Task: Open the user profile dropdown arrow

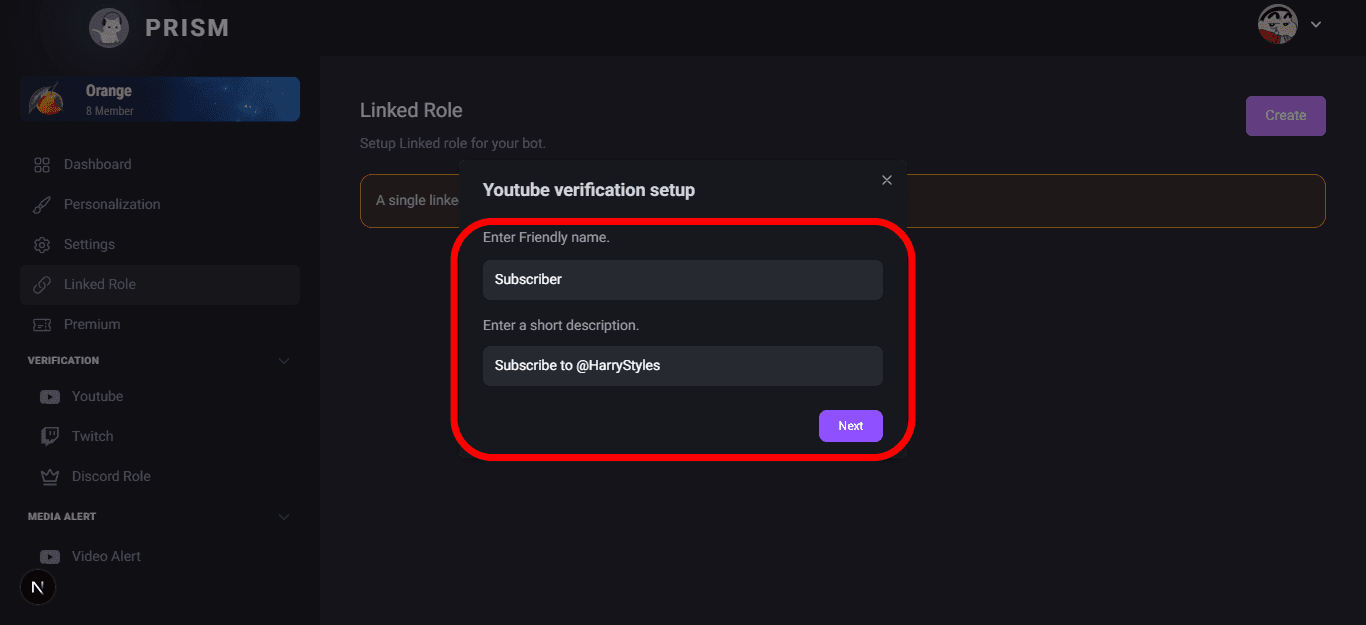Action: [1316, 24]
